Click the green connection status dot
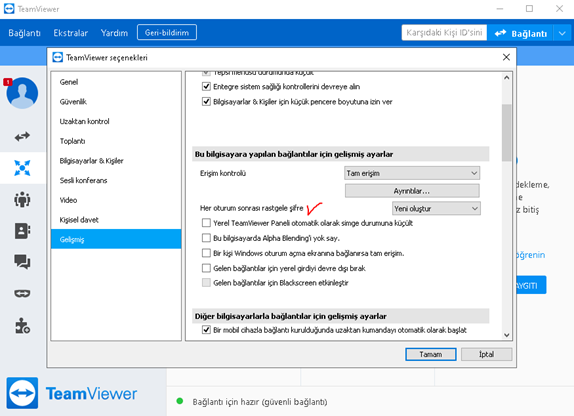This screenshot has width=574, height=416. pos(180,401)
